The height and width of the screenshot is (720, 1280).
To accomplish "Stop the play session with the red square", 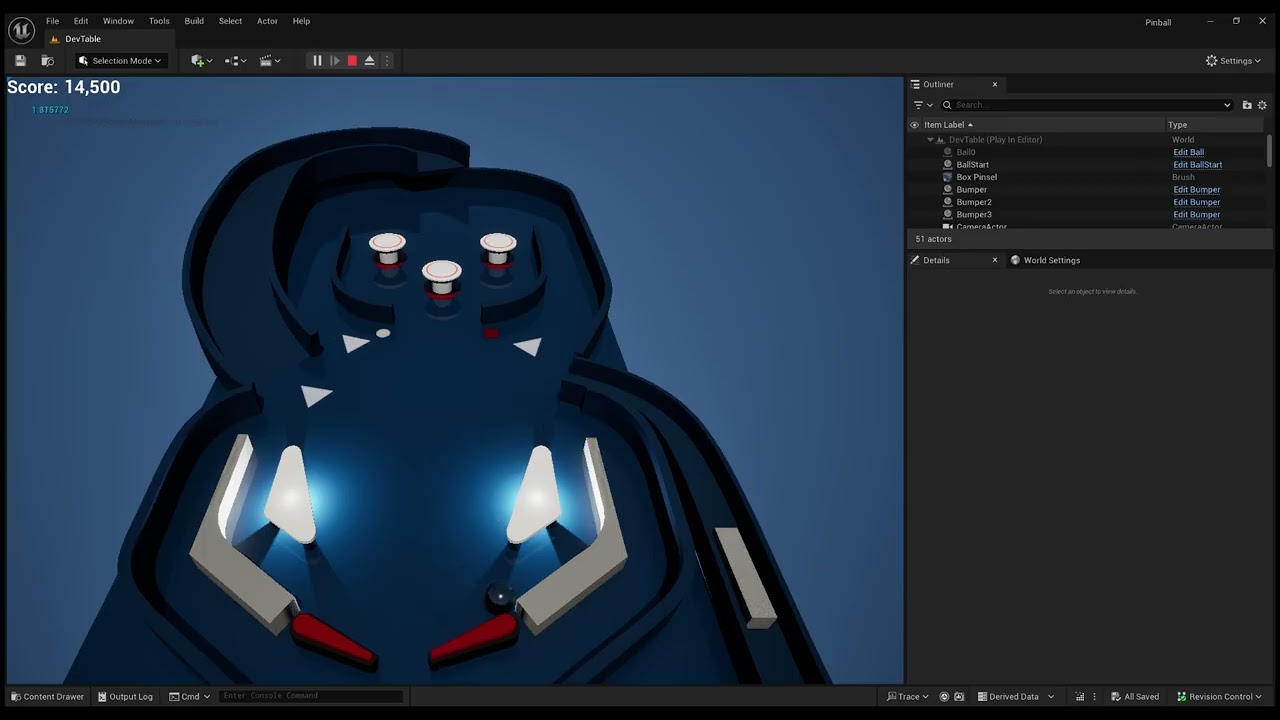I will pyautogui.click(x=352, y=61).
